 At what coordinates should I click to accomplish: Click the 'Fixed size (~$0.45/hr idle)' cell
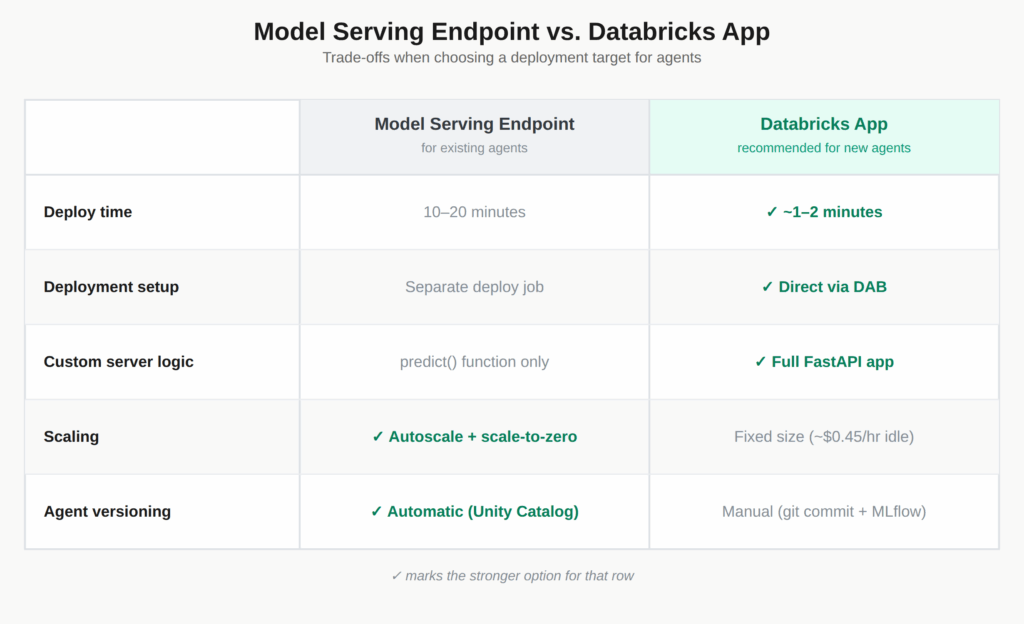pyautogui.click(x=824, y=437)
